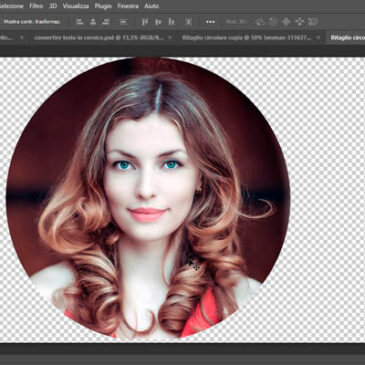Select the 3D orbit rotate mode icon
Viewport: 365px width, 365px height.
260,22
